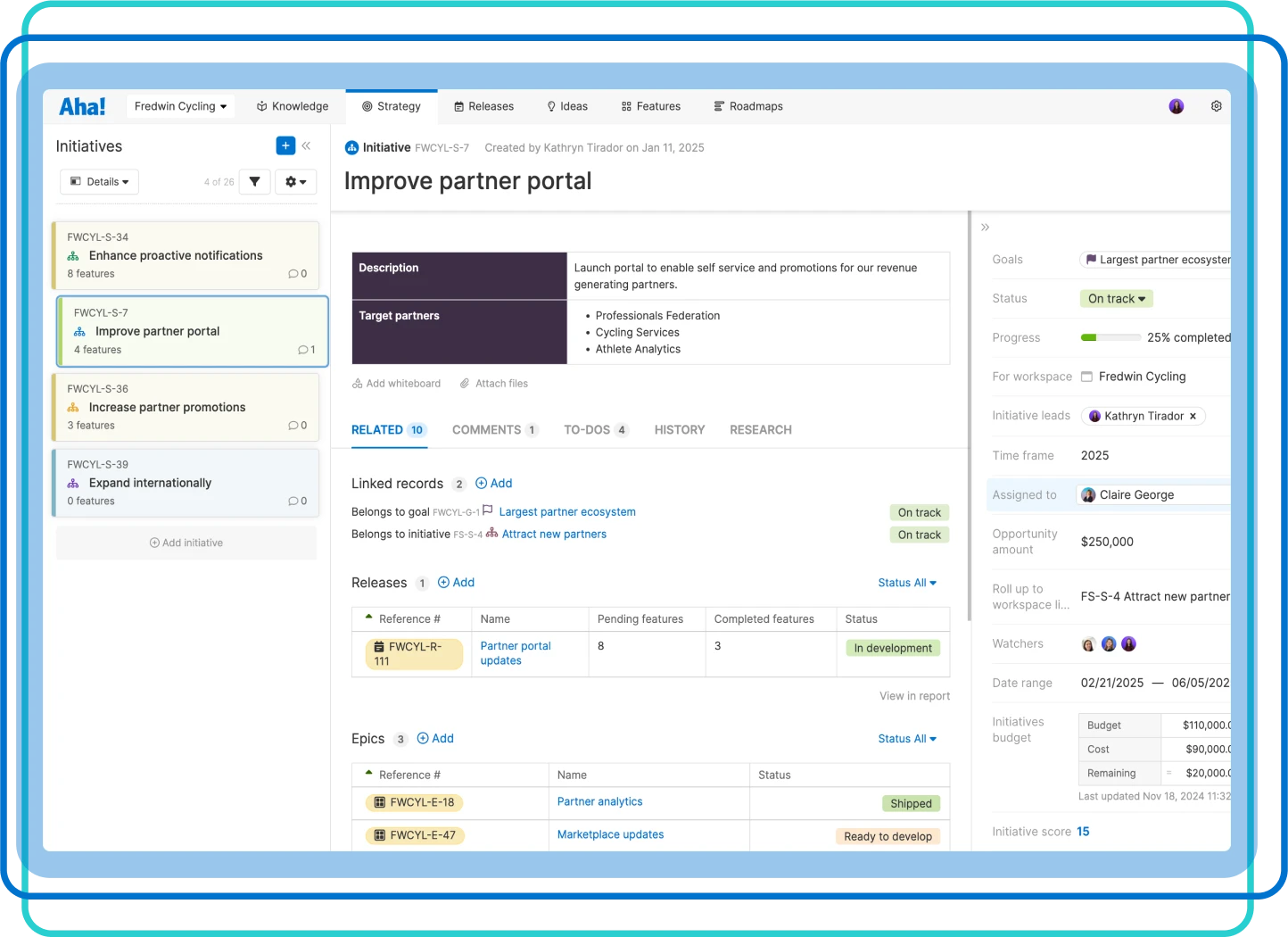Open the Partner portal updates release link
Screen dimensions: 1288x937
[x=515, y=653]
